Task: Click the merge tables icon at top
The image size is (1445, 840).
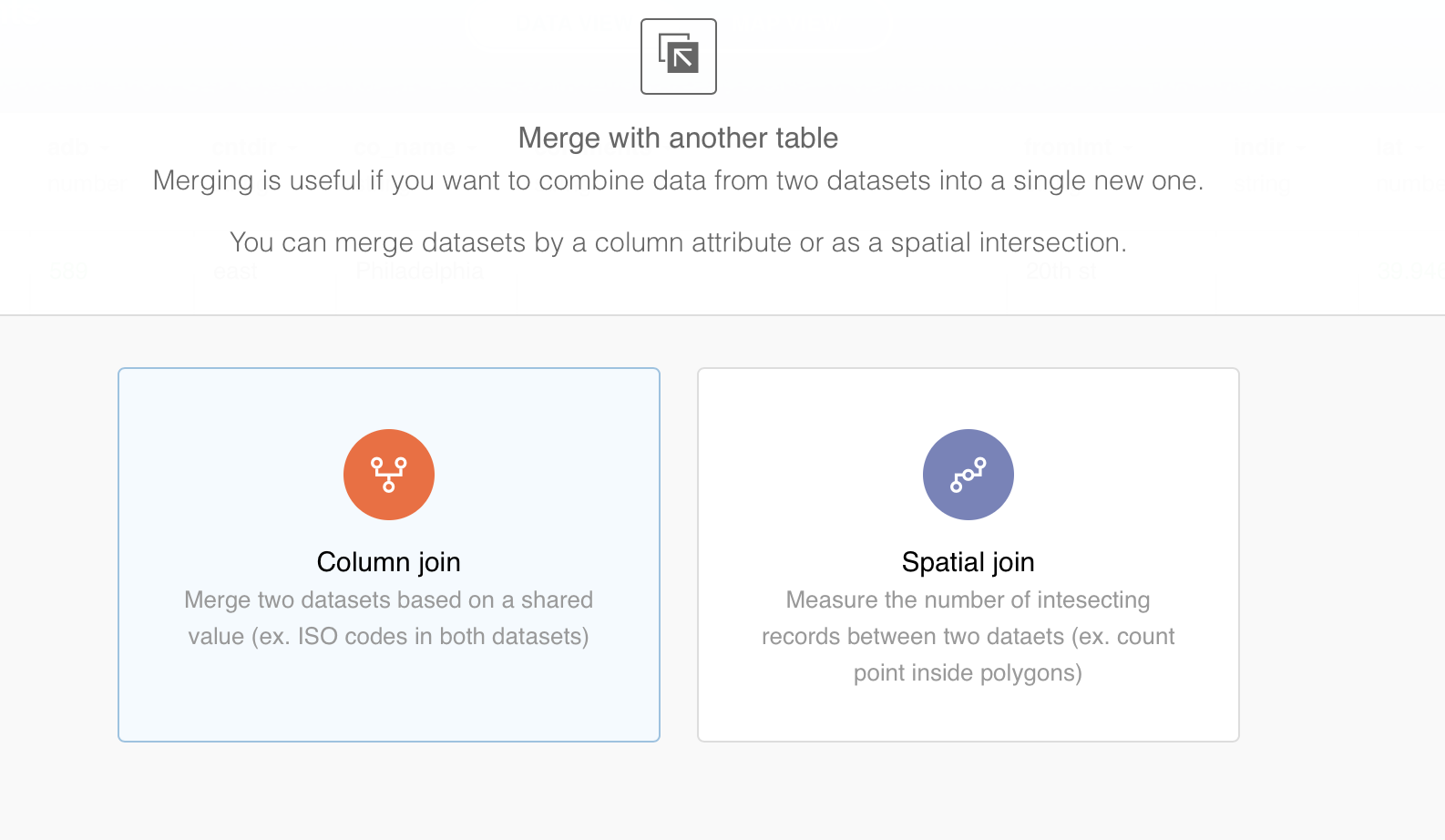Action: pos(678,56)
